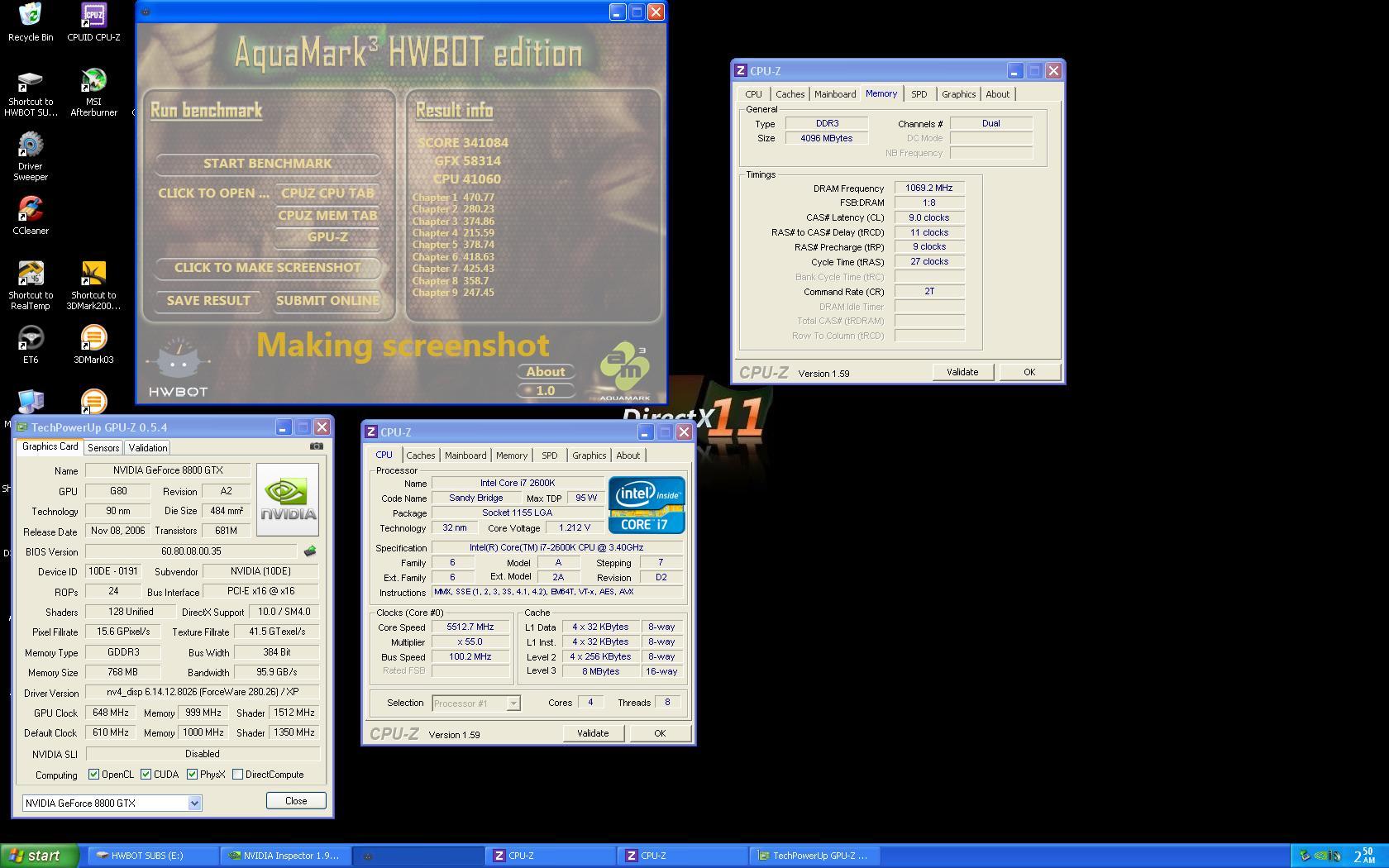Open Shortcut to 3DMark2001 desktop icon
The height and width of the screenshot is (868, 1389).
click(x=93, y=286)
